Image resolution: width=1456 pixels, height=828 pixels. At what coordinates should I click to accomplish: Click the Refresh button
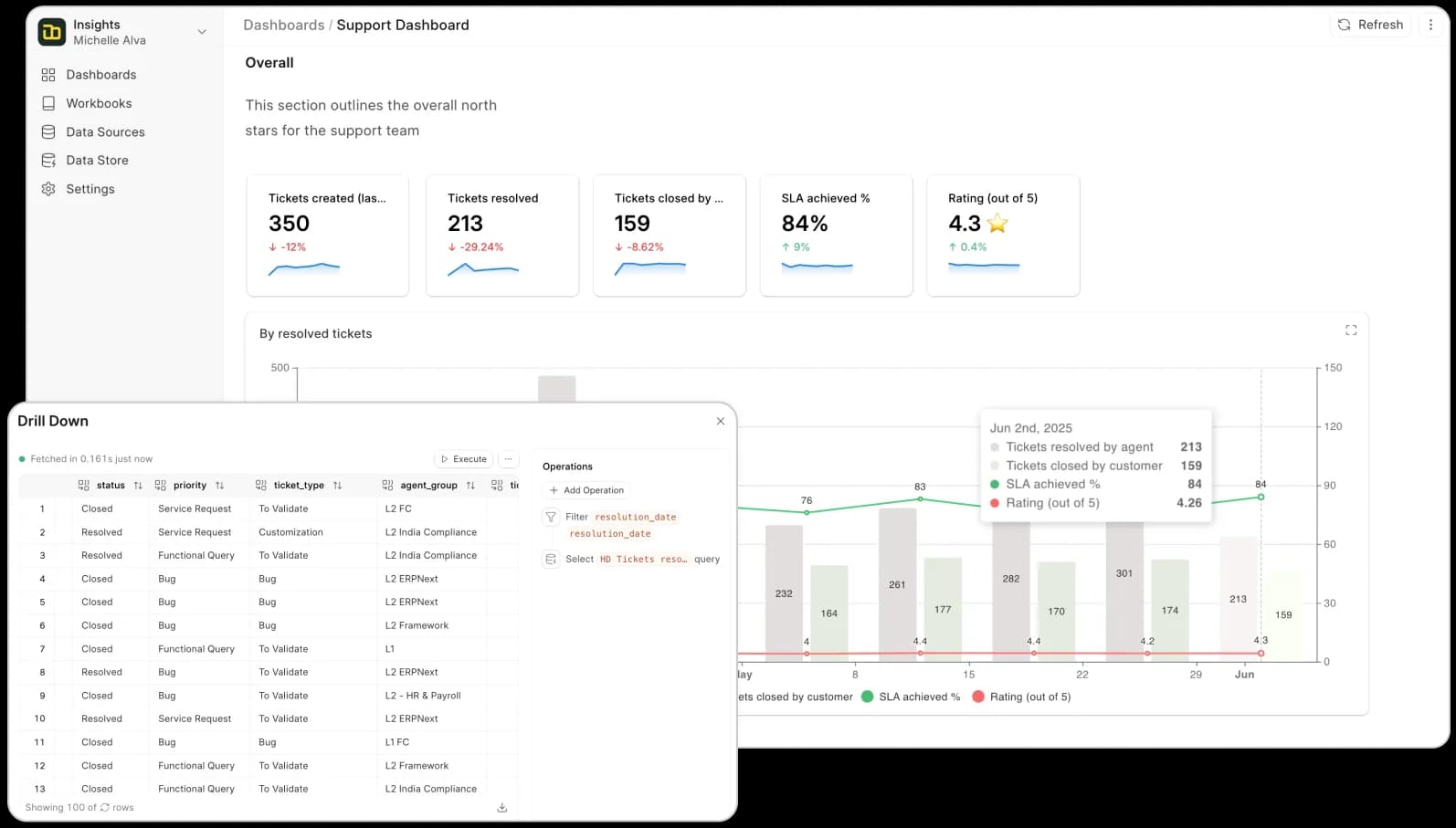1370,26
